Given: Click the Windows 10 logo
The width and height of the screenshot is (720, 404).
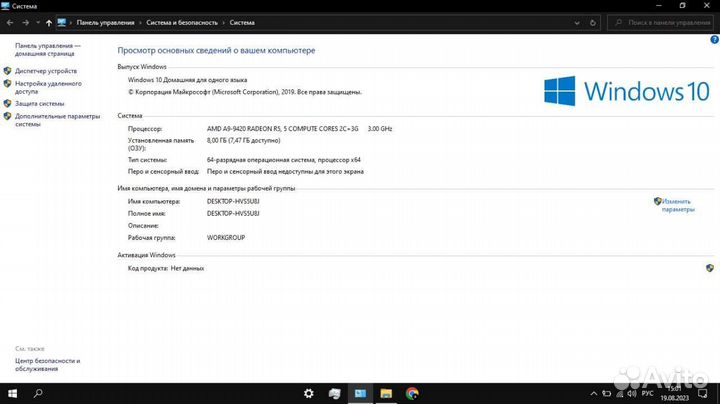Looking at the screenshot, I should click(627, 91).
